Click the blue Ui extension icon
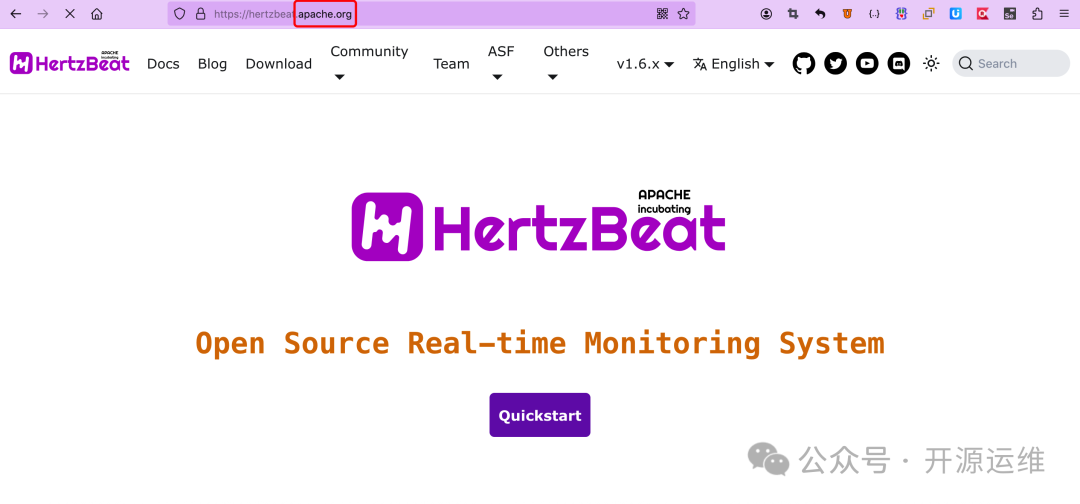The image size is (1080, 504). click(955, 14)
